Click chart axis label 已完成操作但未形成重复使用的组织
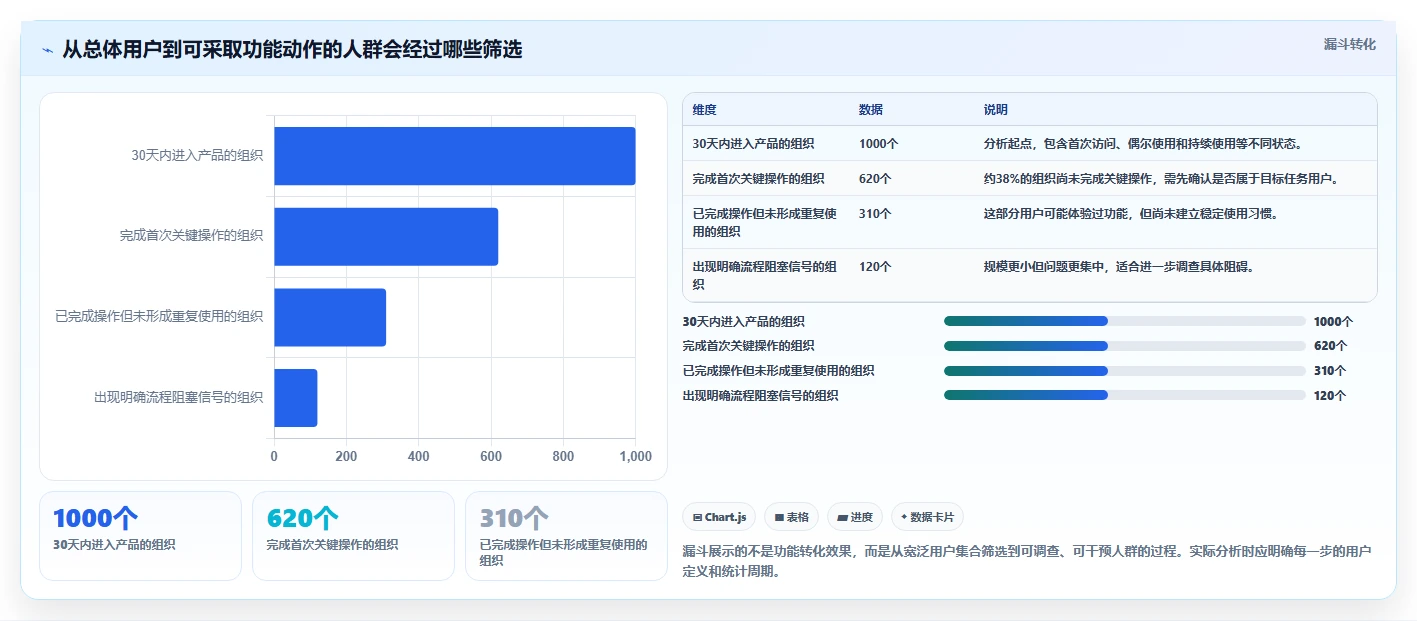The width and height of the screenshot is (1417, 621). [159, 316]
